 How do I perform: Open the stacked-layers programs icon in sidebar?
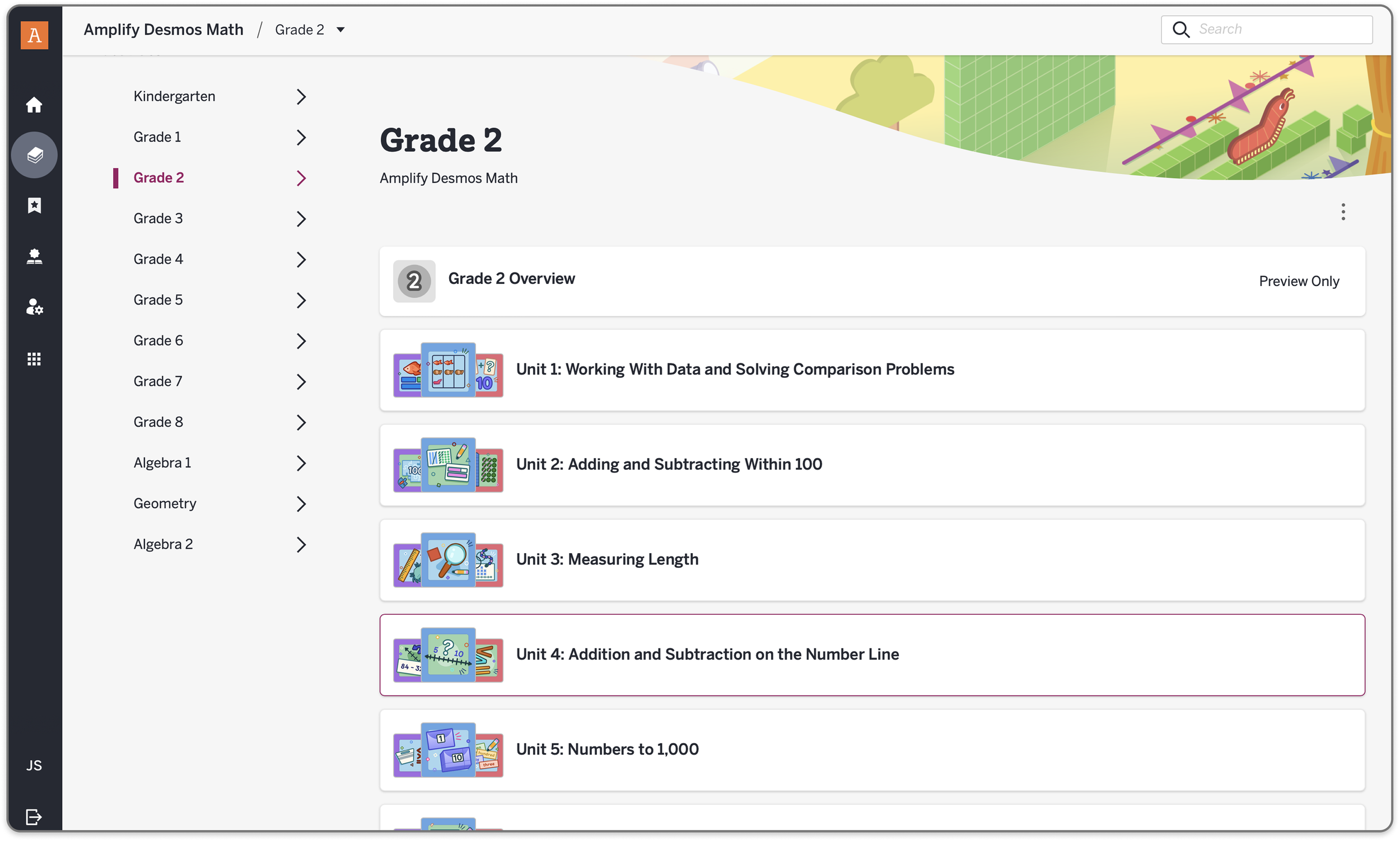click(x=34, y=155)
